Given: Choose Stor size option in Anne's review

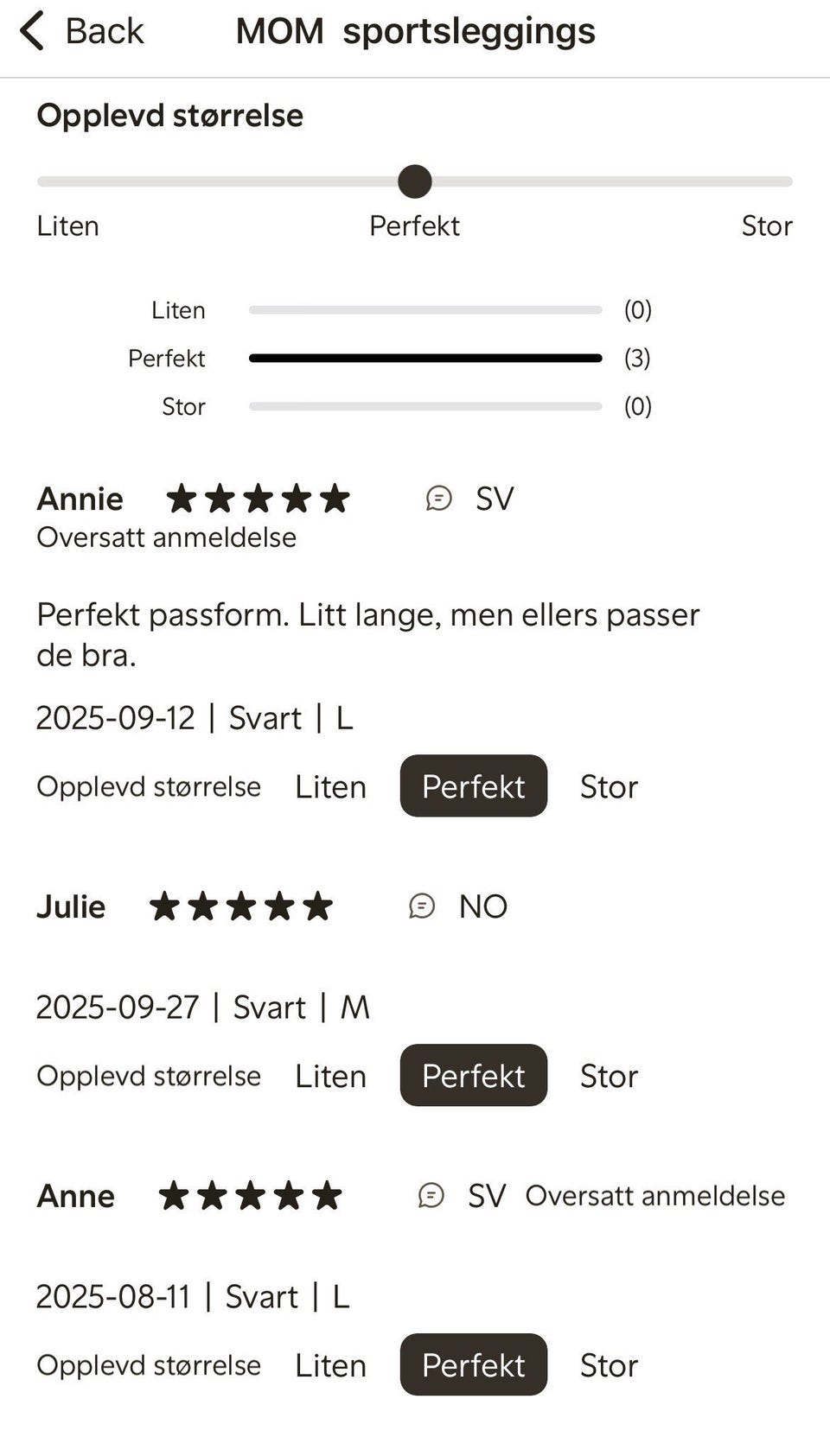Looking at the screenshot, I should pos(609,1366).
